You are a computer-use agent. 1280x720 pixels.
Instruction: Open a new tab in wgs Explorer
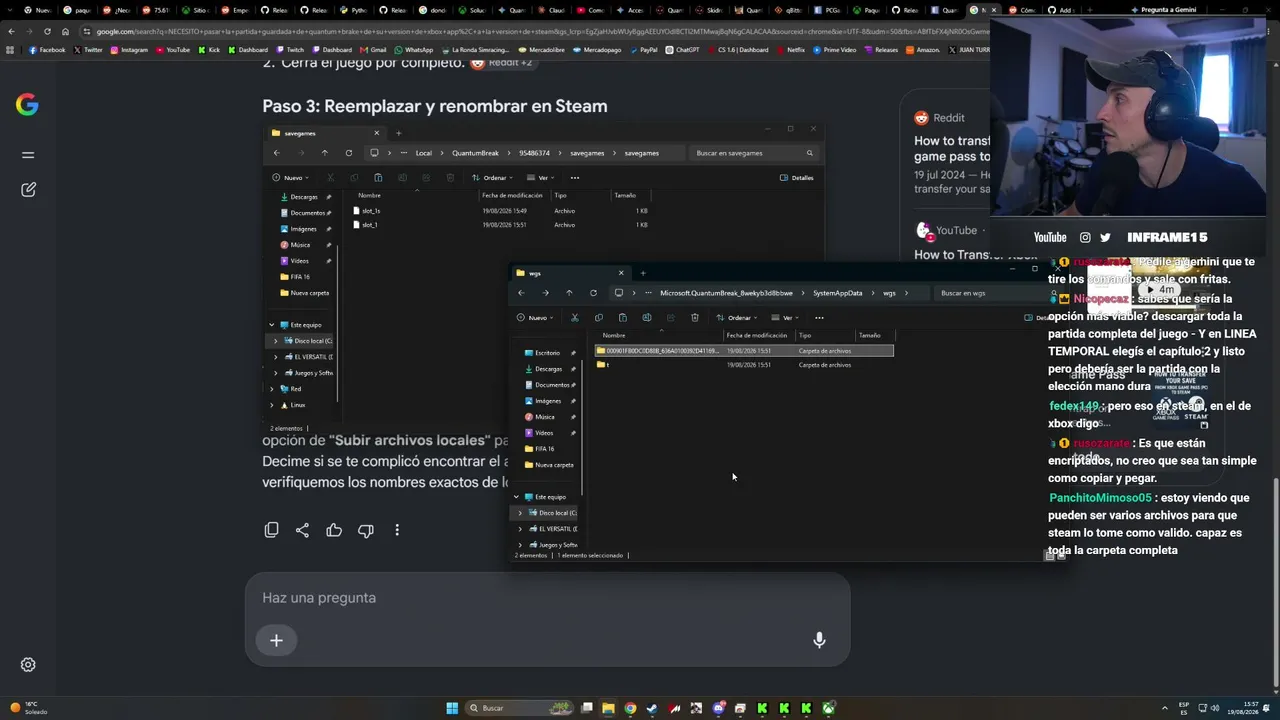pyautogui.click(x=643, y=273)
